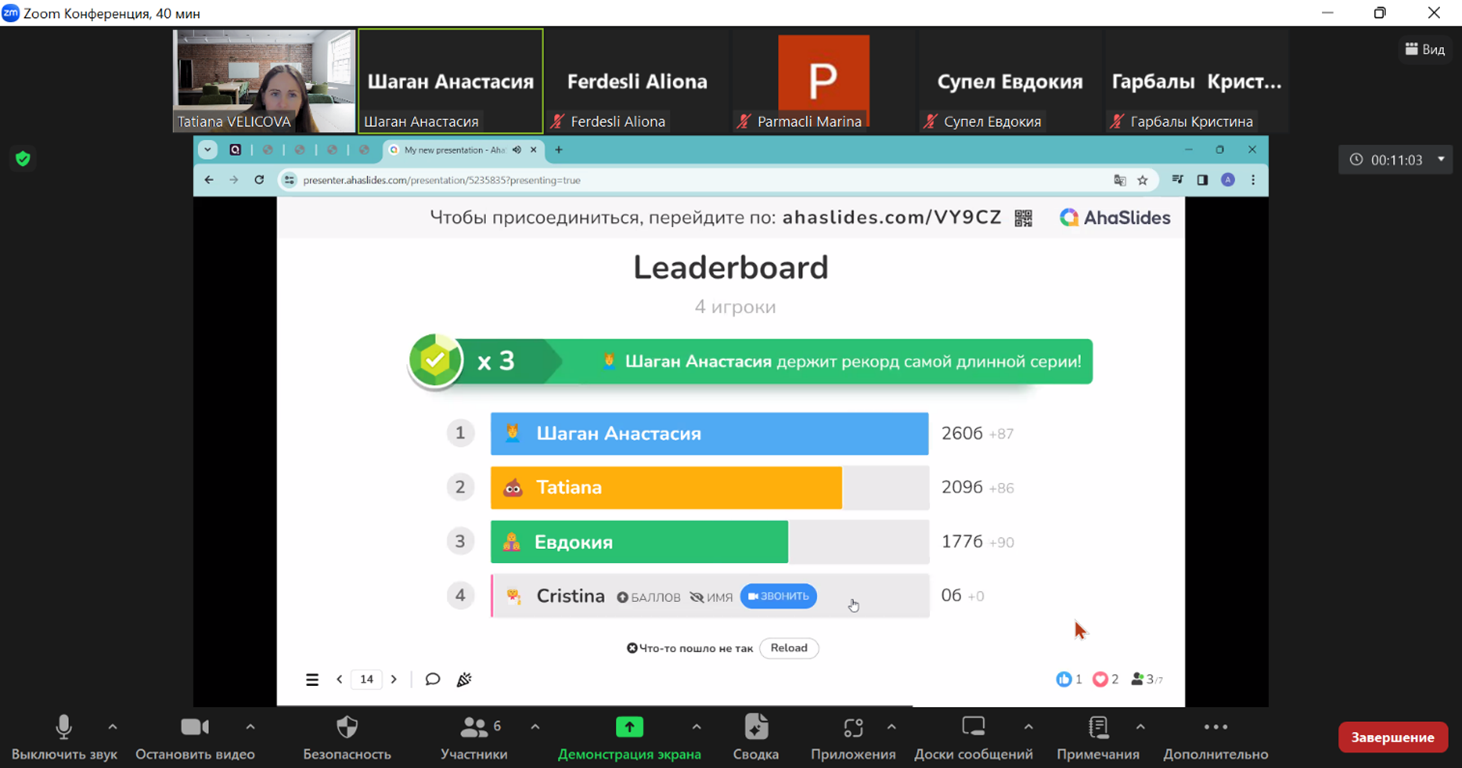Open the meeting timer dropdown arrow
This screenshot has height=768, width=1462.
[1441, 159]
